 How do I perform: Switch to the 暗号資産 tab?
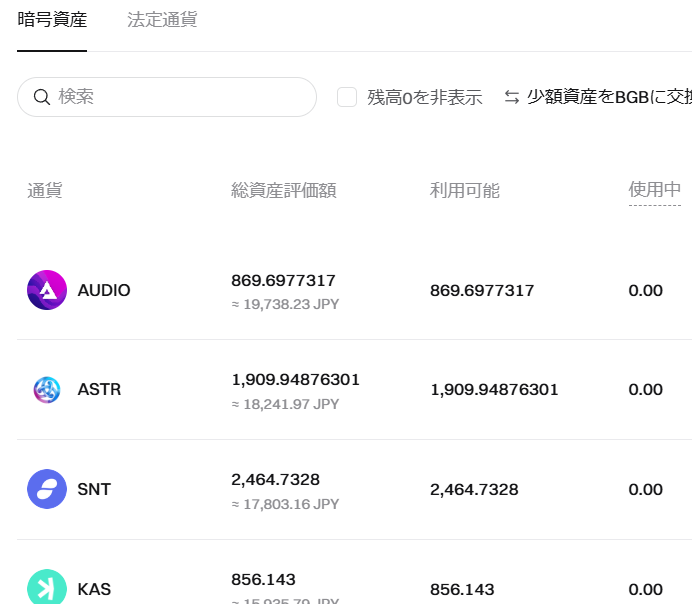(52, 20)
